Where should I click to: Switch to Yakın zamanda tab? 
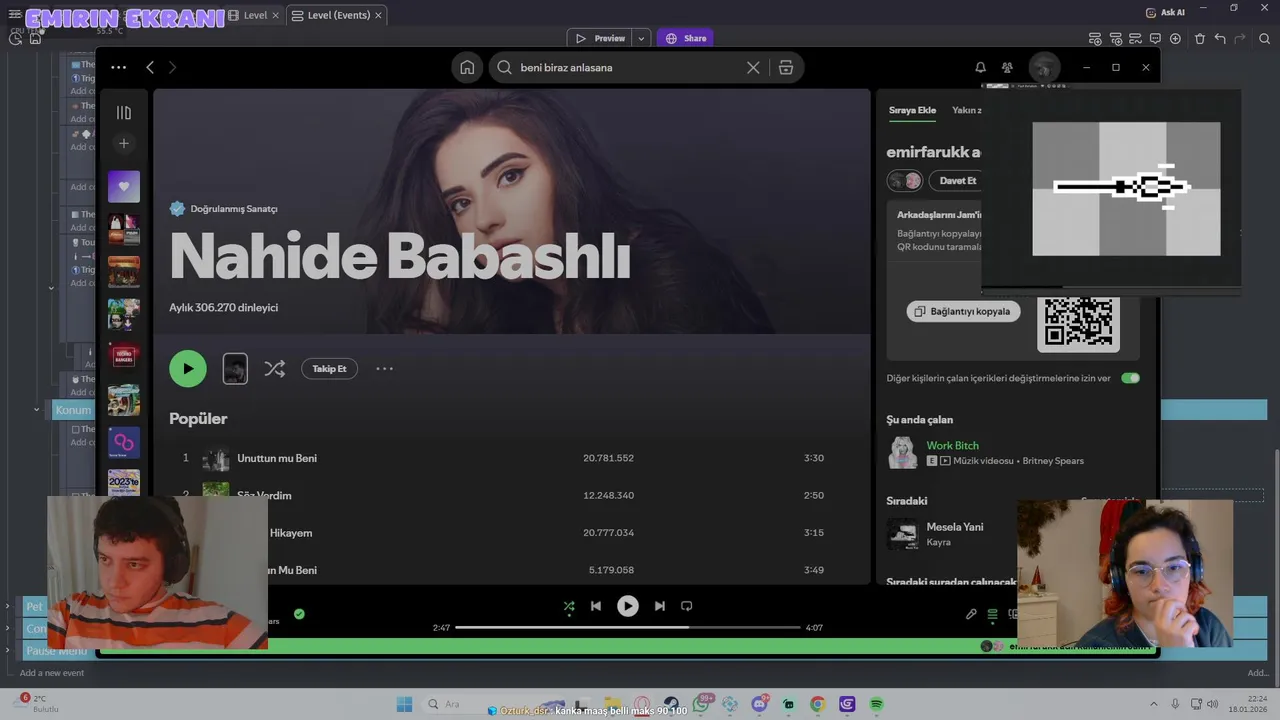[x=966, y=110]
